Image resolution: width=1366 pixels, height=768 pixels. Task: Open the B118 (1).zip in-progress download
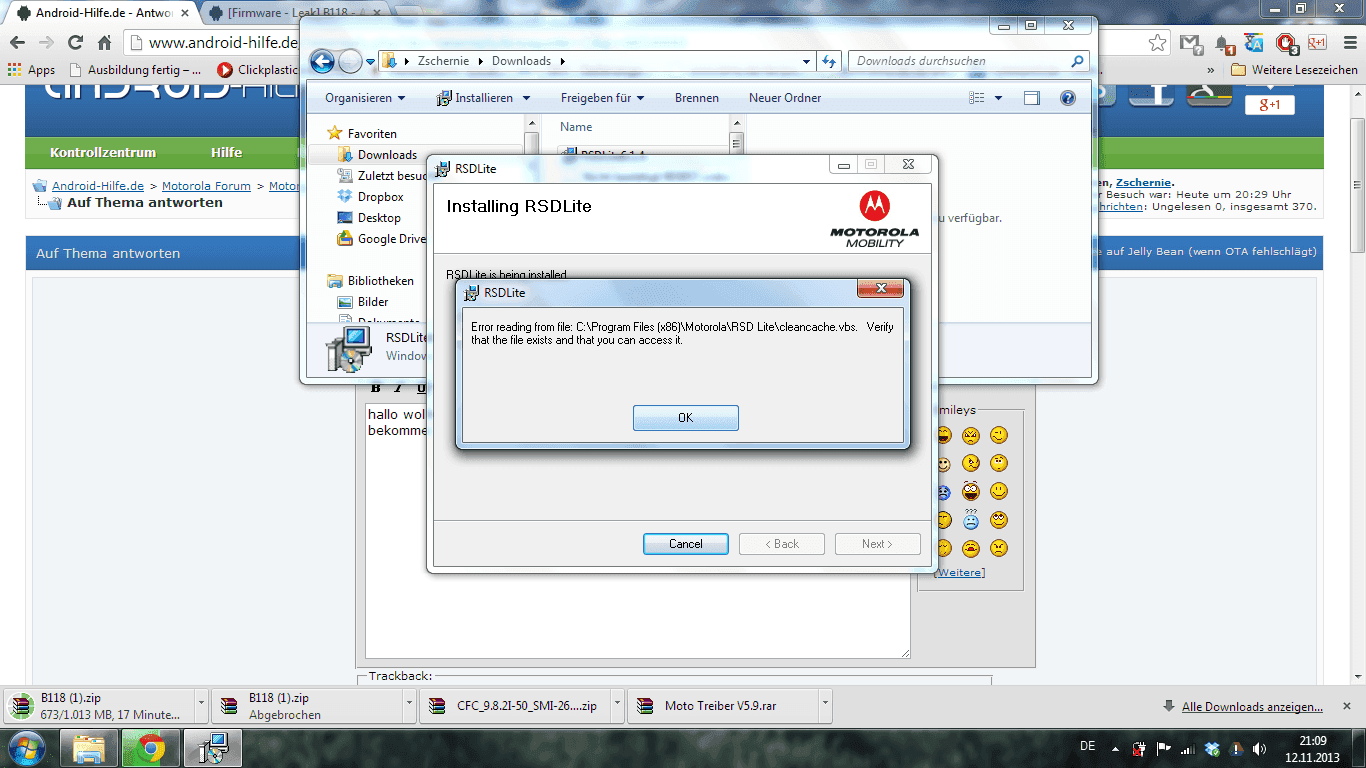97,706
